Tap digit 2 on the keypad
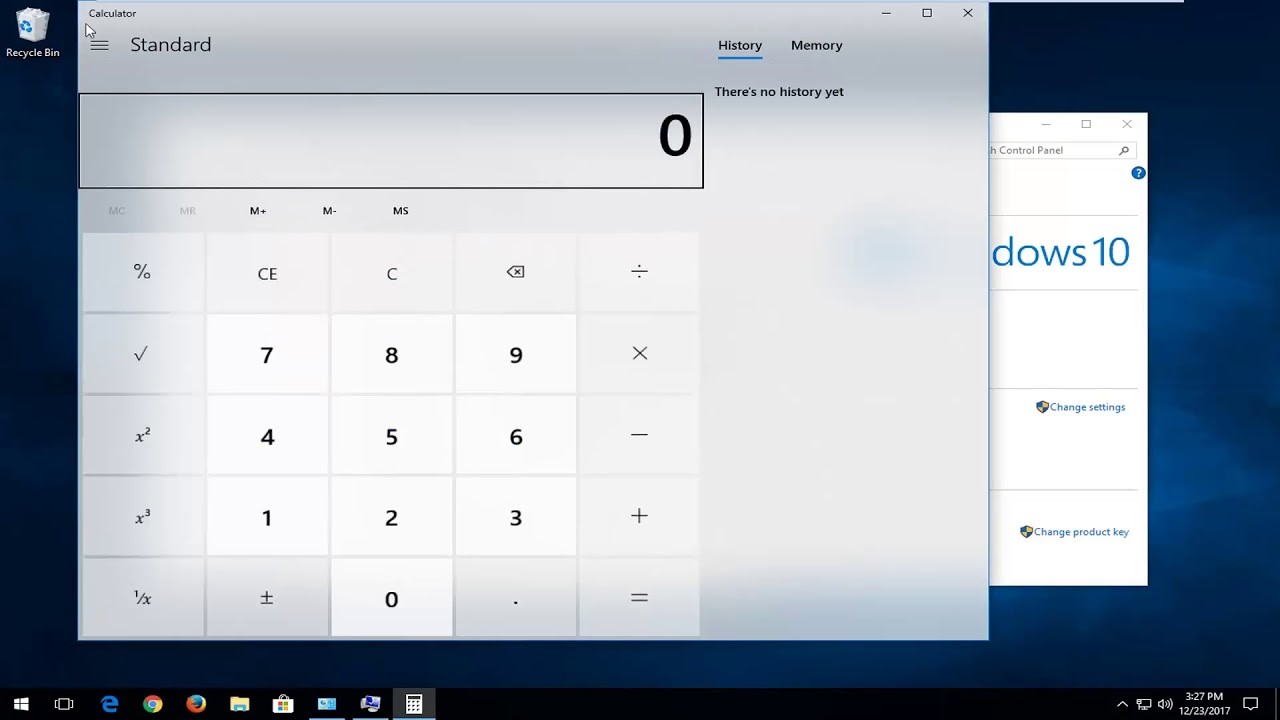This screenshot has width=1280, height=720. point(391,516)
